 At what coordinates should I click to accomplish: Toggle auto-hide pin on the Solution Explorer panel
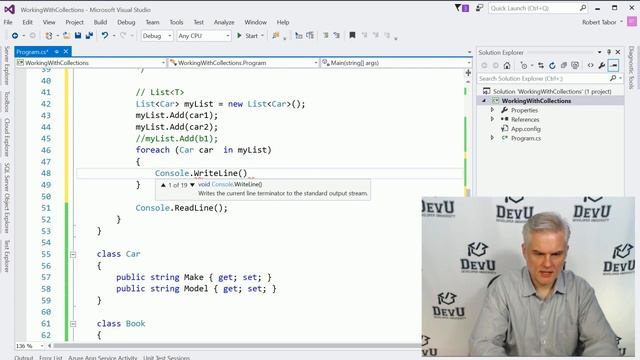point(609,52)
